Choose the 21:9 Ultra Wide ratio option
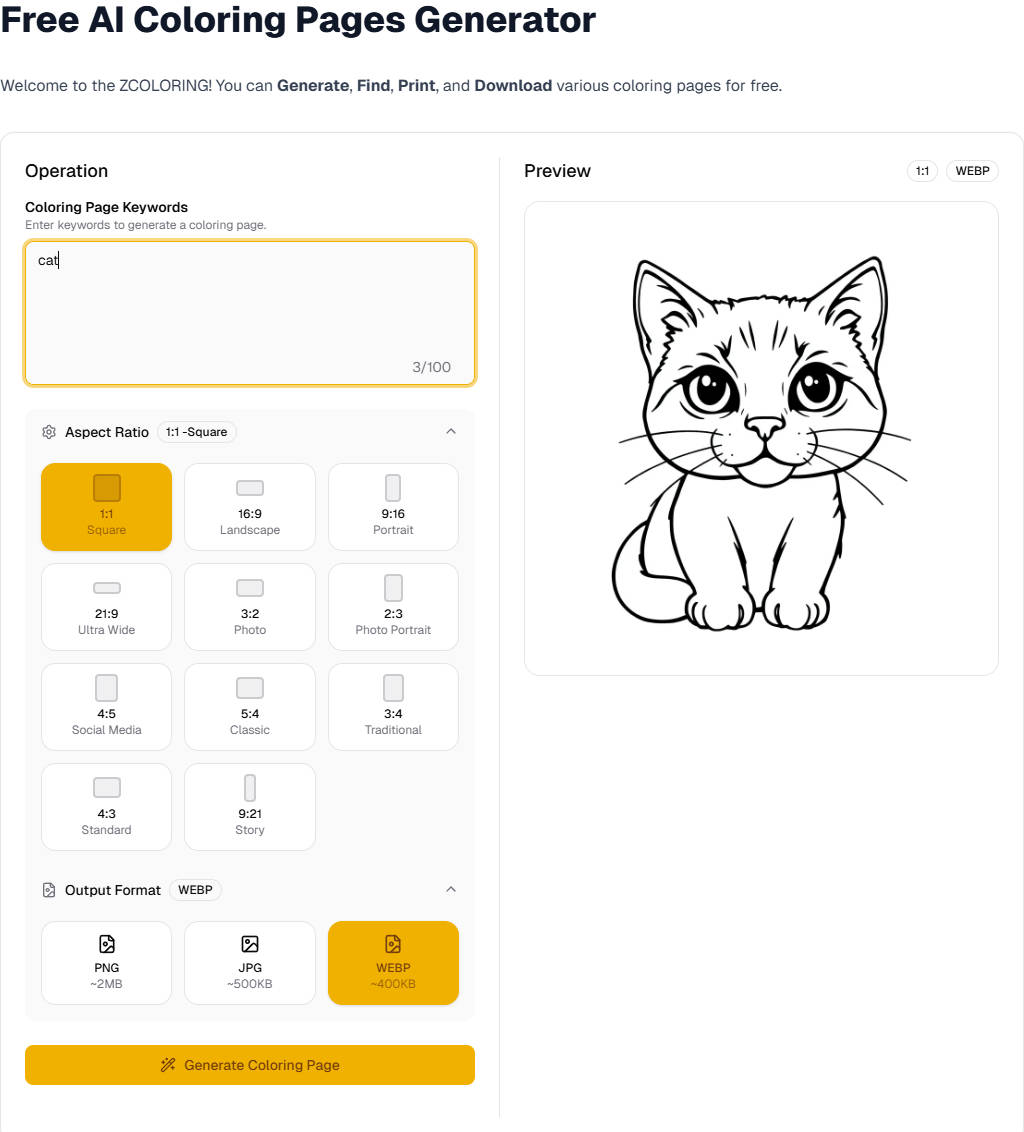The height and width of the screenshot is (1132, 1024). (x=106, y=607)
